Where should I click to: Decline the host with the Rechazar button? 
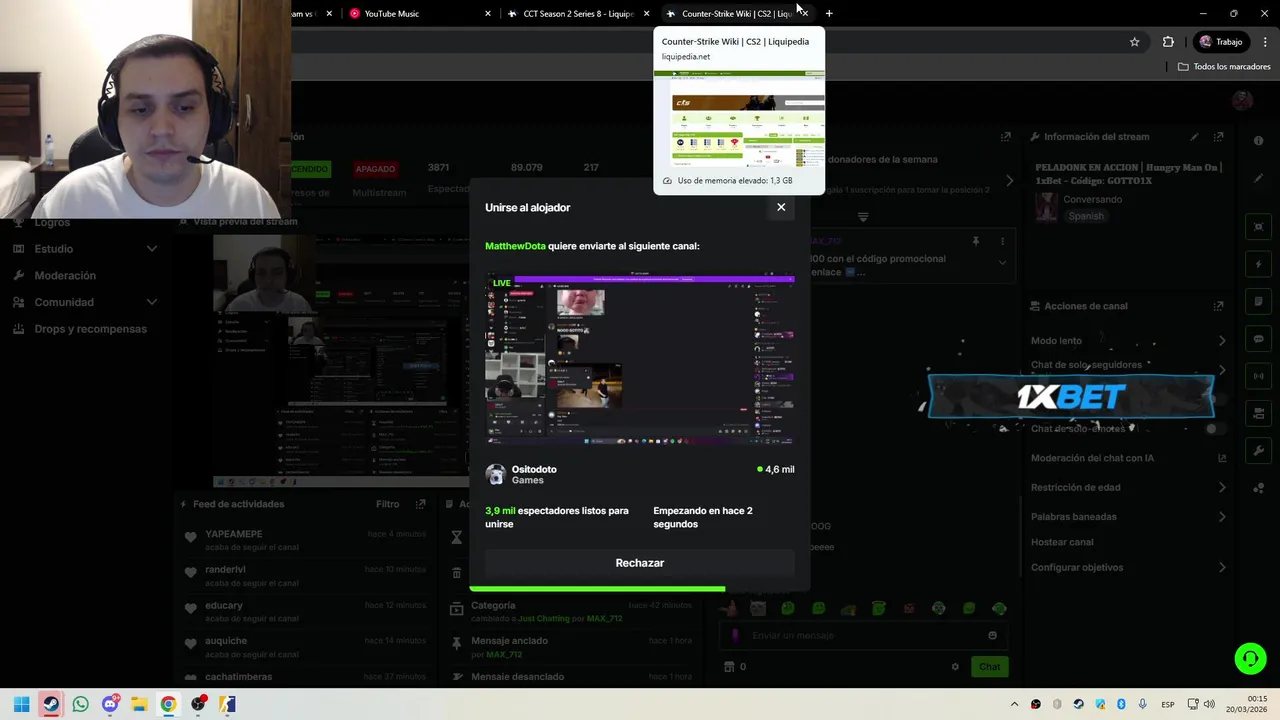coord(640,563)
